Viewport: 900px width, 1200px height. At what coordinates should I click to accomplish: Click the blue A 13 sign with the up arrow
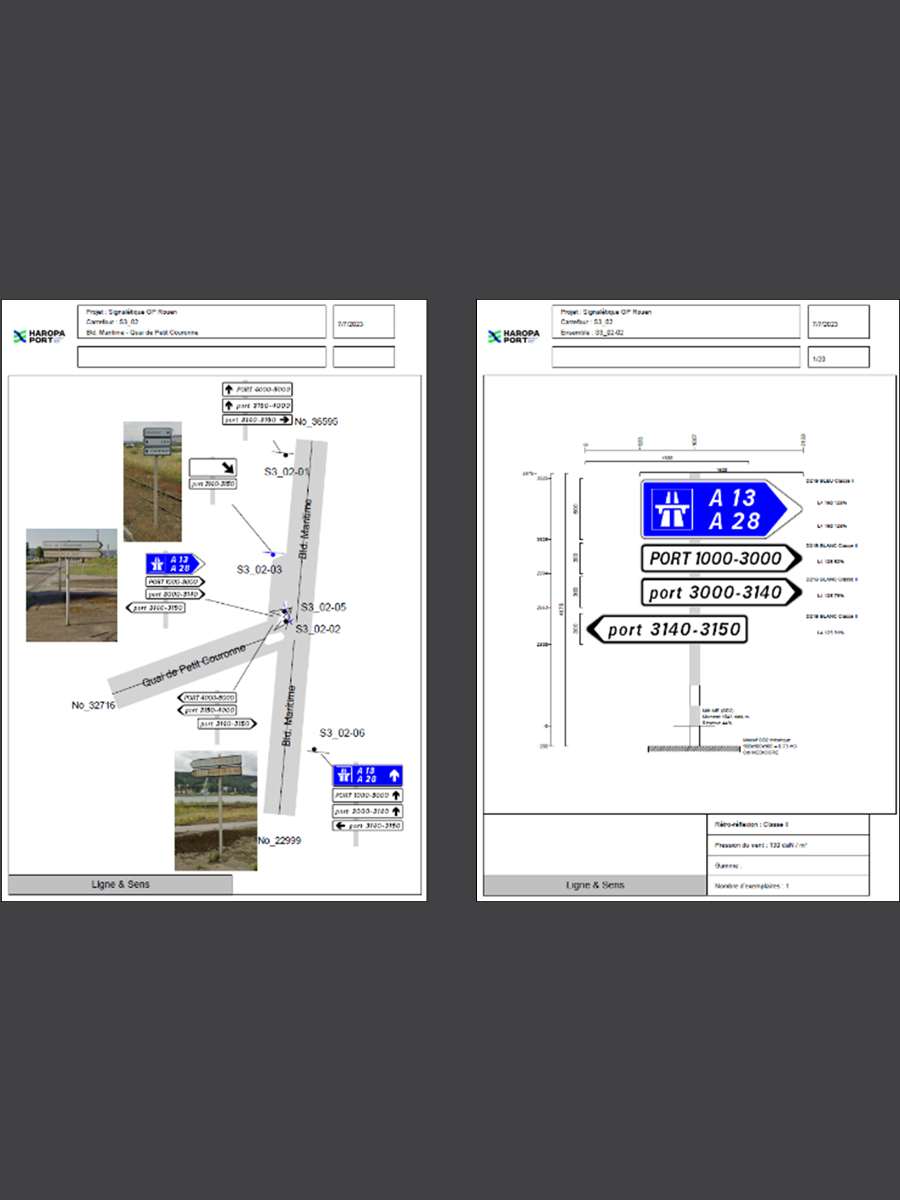coord(368,775)
